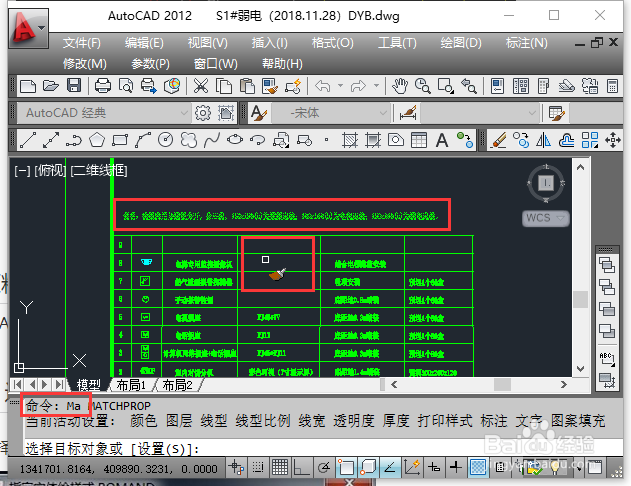Image resolution: width=631 pixels, height=486 pixels.
Task: Click the vertical scrollbar down arrow
Action: (580, 369)
